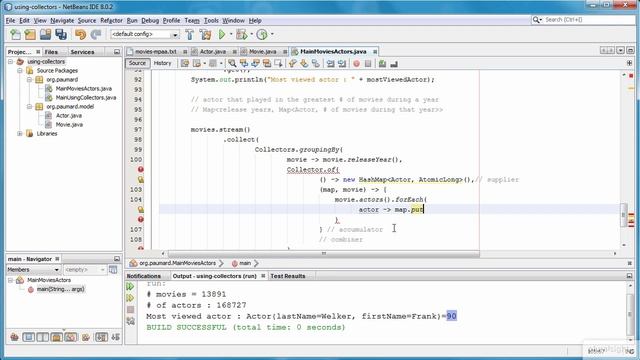Collapse the org.paumard.model package node

click(x=29, y=107)
